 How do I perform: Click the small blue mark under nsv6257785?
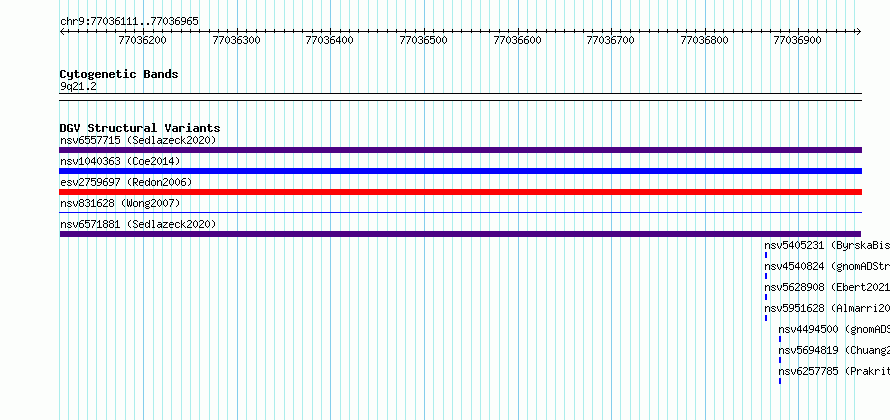[780, 381]
